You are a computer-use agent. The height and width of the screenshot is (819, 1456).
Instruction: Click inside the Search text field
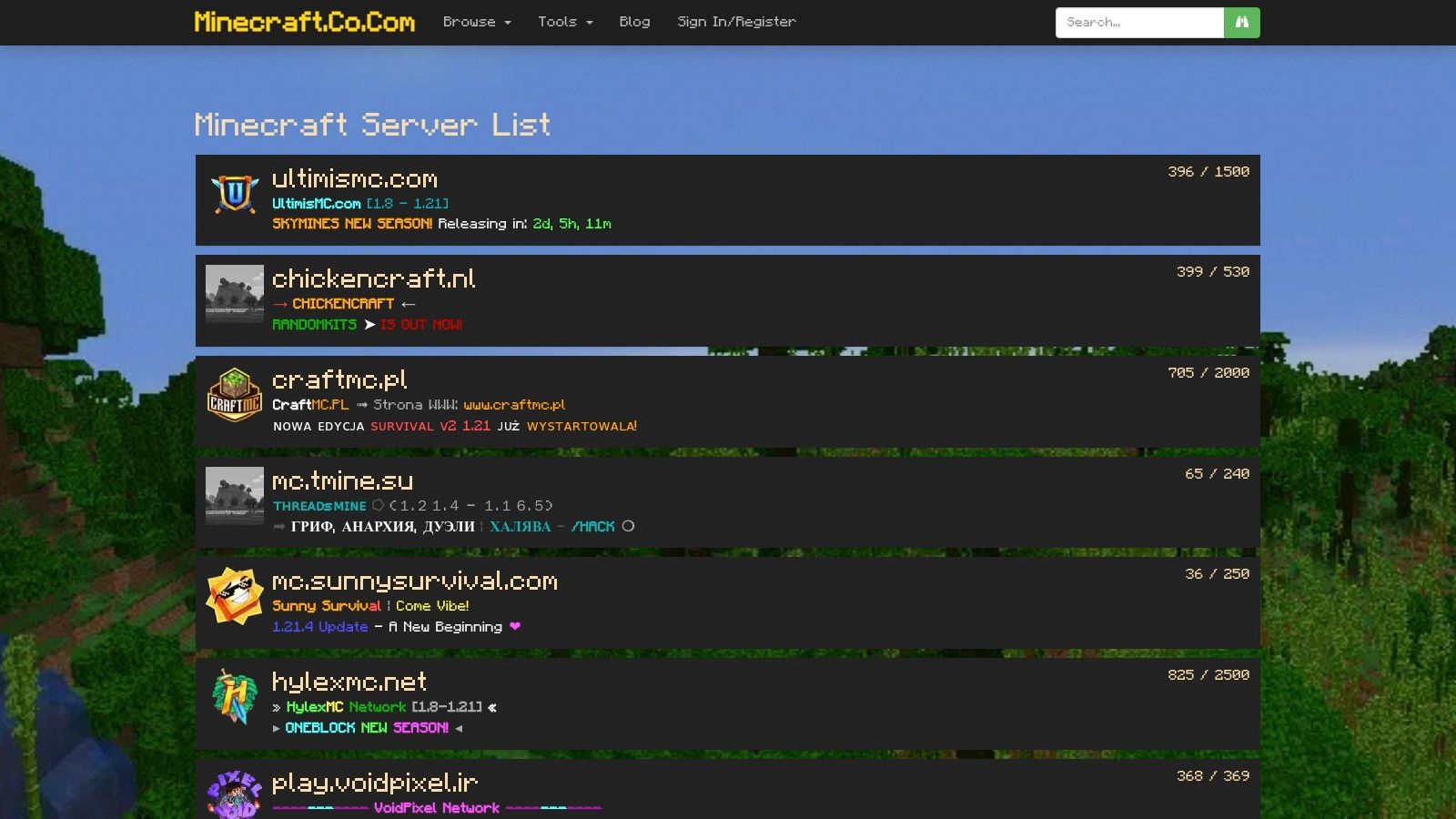[x=1137, y=23]
